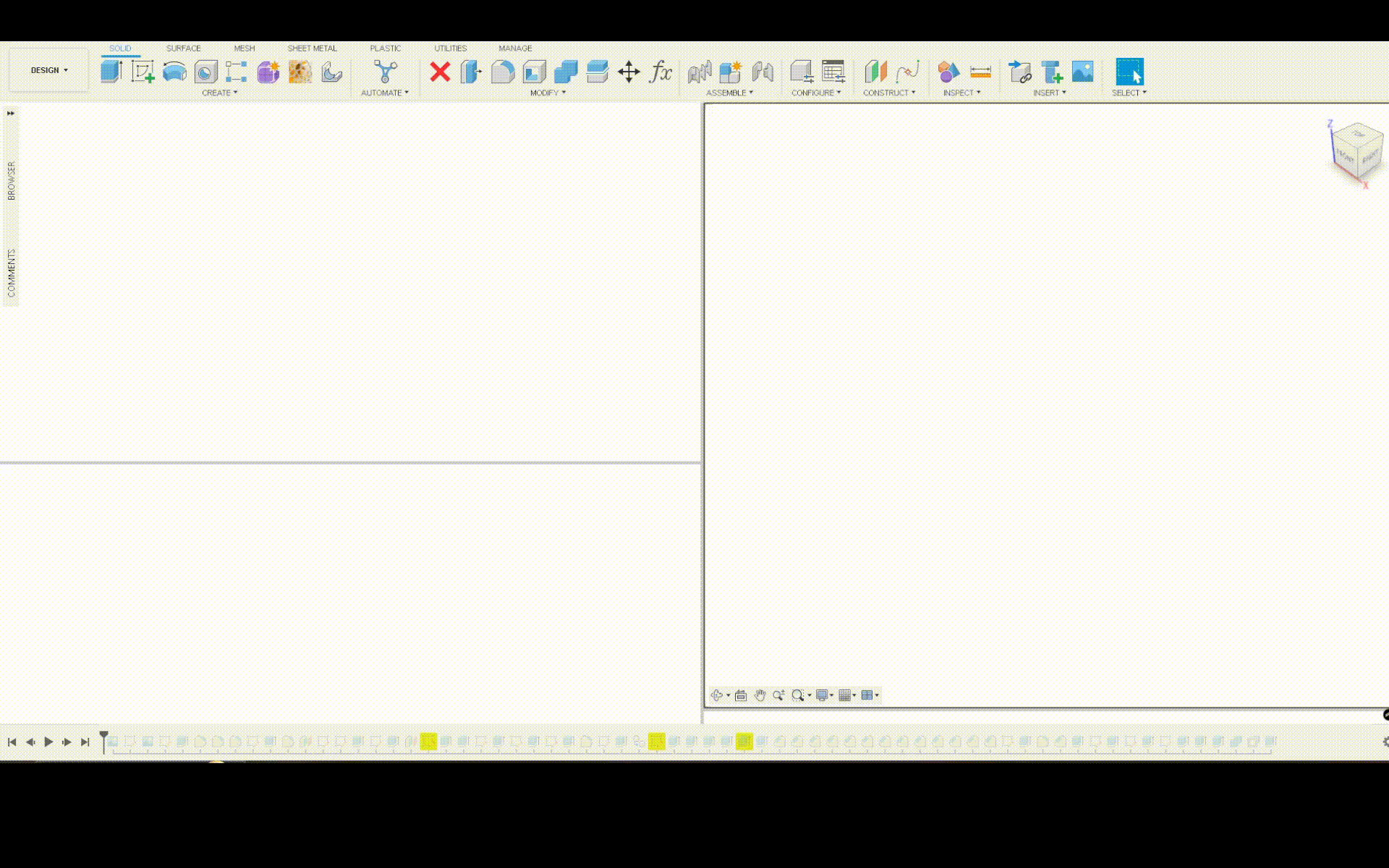Select the Insert Derive icon

point(1020,72)
